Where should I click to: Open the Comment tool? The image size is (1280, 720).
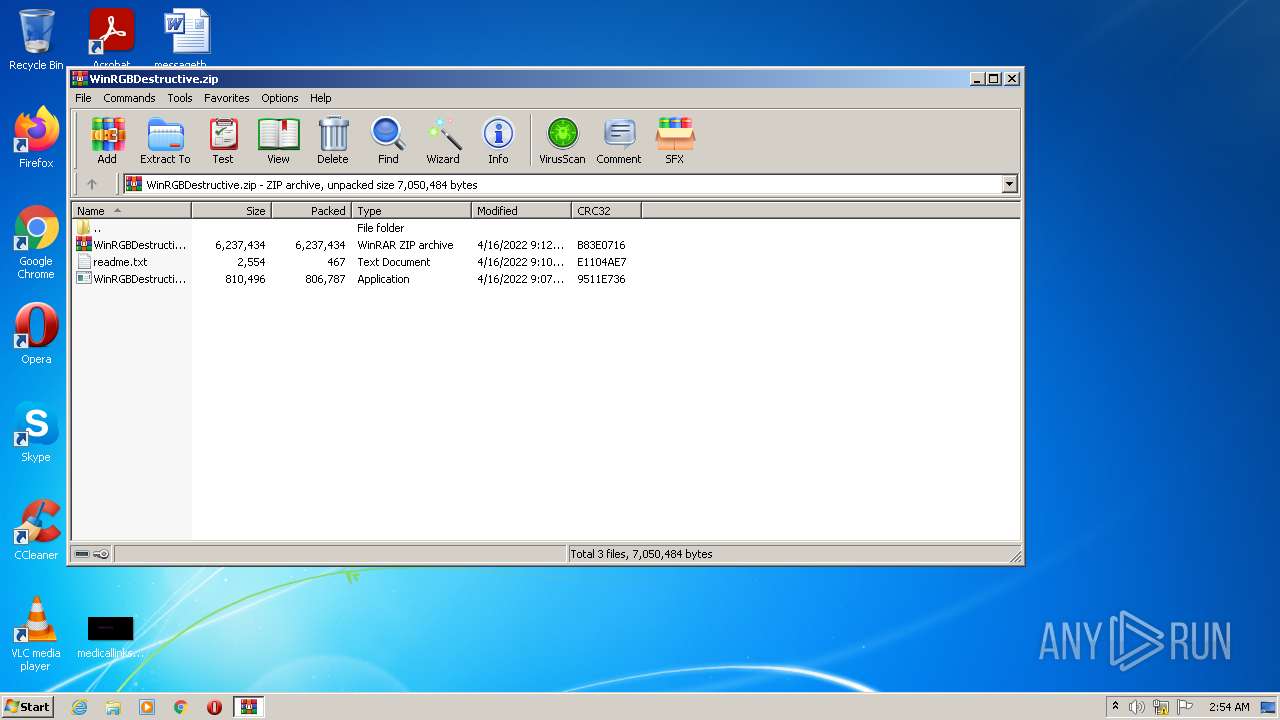(619, 141)
